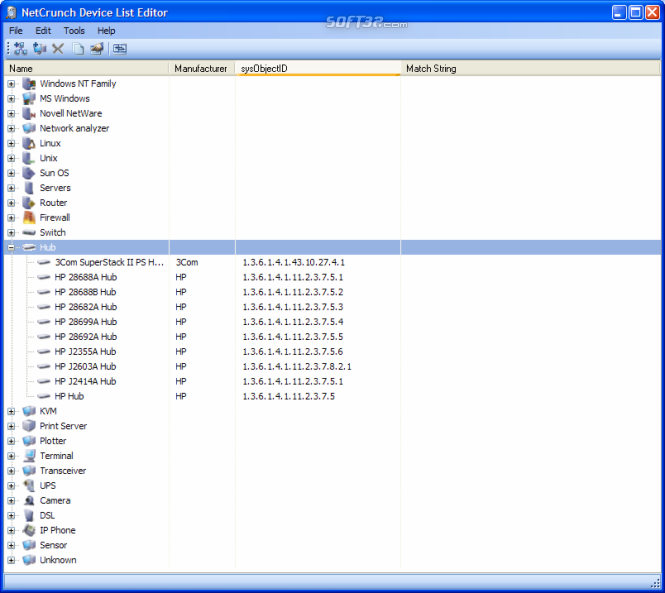Expand the Unknown tree node

11,560
